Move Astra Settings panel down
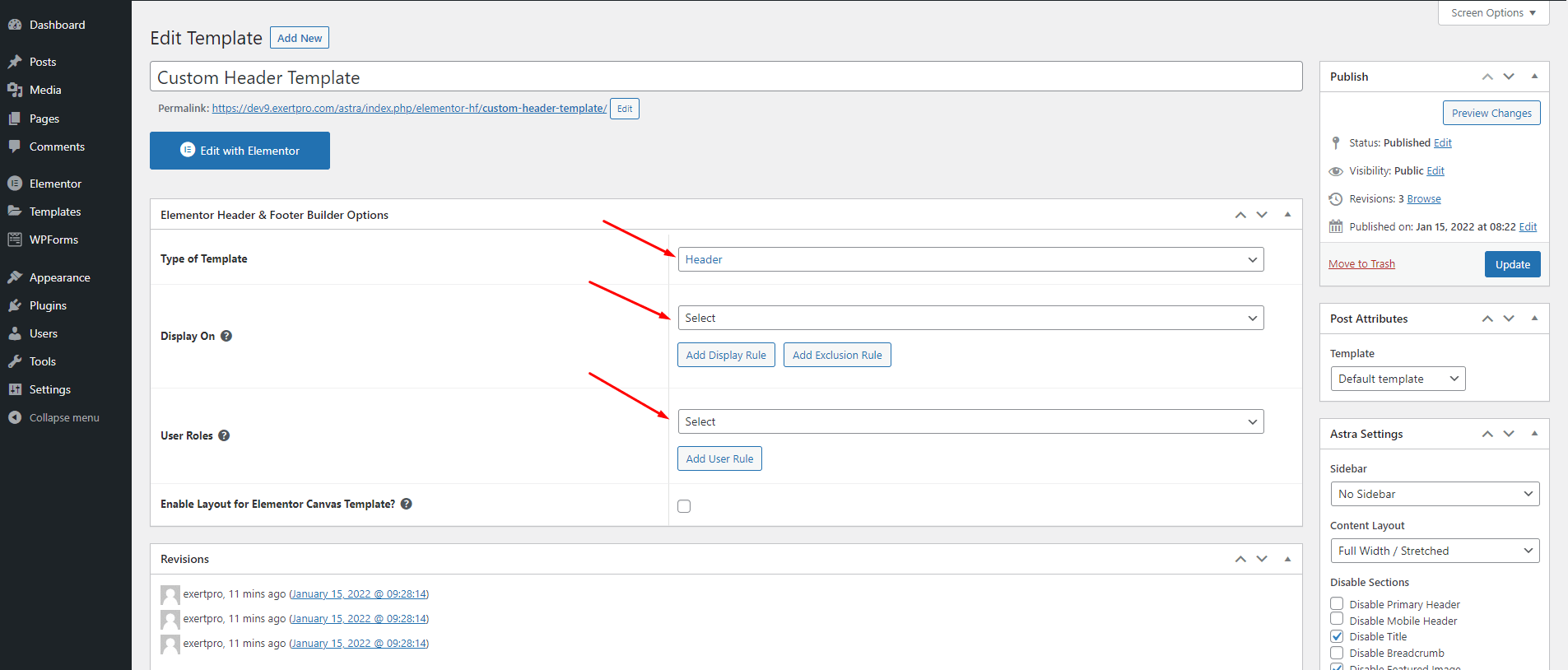Viewport: 1568px width, 670px height. coord(1509,434)
